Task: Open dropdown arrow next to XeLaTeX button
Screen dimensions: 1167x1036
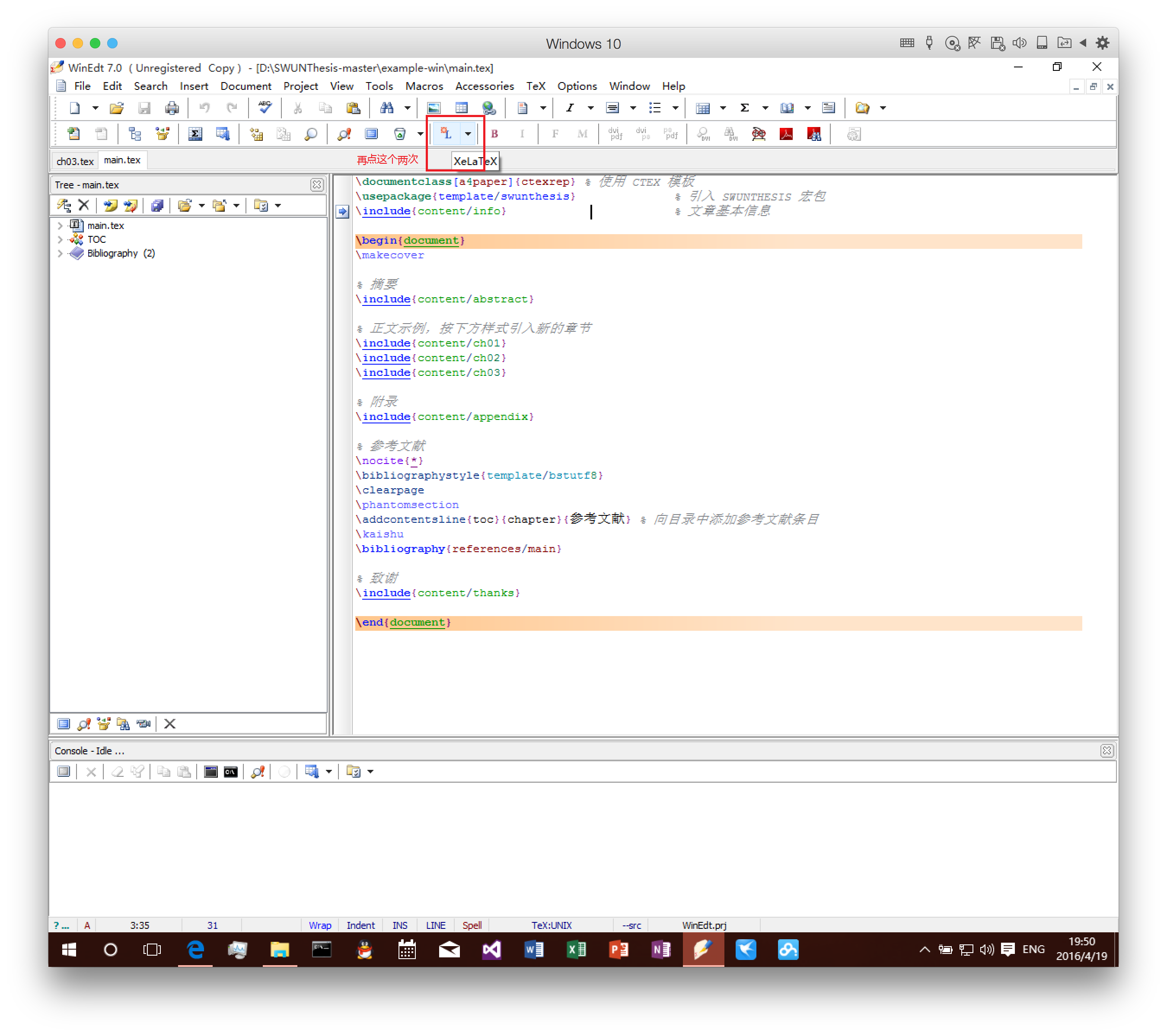Action: [x=468, y=134]
